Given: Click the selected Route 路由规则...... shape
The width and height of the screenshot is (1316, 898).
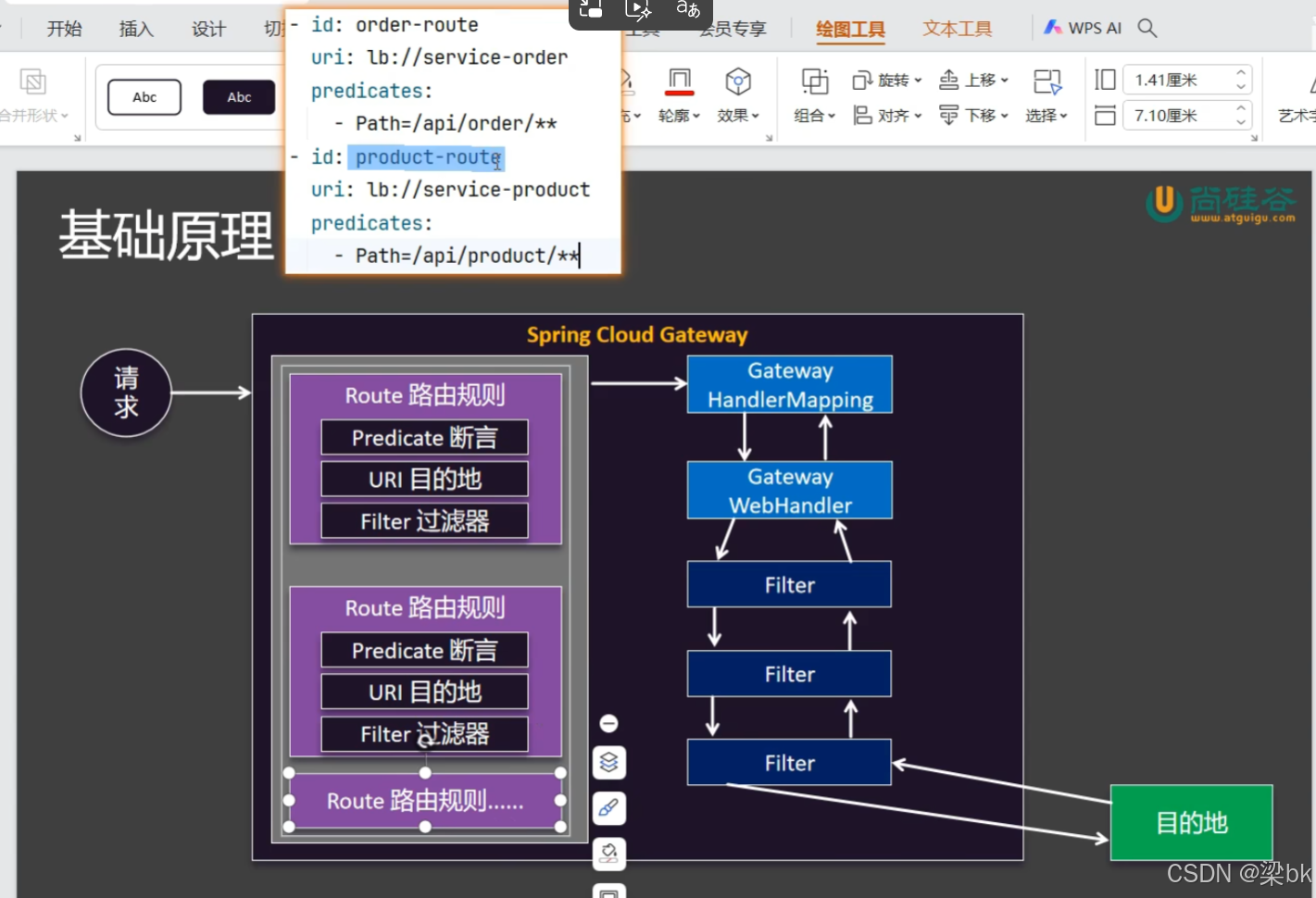Looking at the screenshot, I should (x=425, y=801).
